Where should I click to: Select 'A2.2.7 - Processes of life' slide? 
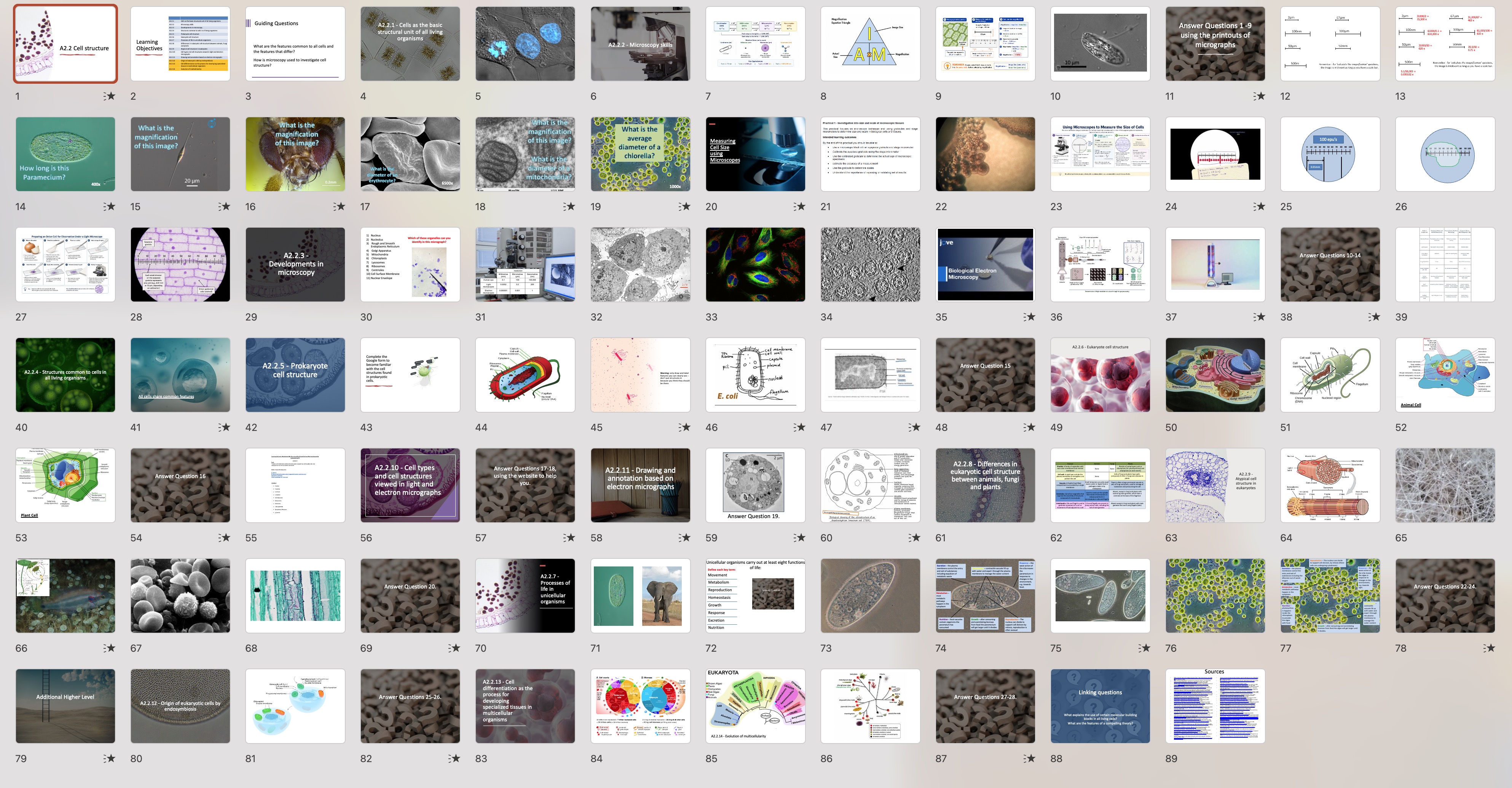coord(525,596)
